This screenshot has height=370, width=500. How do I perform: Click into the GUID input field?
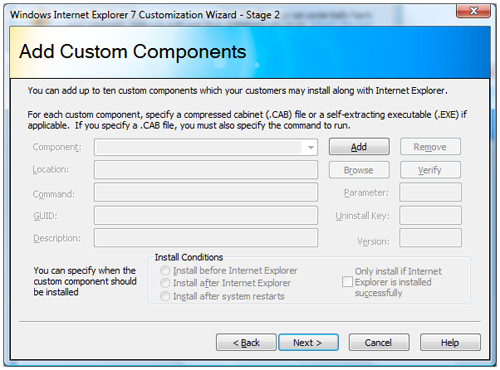coord(206,215)
